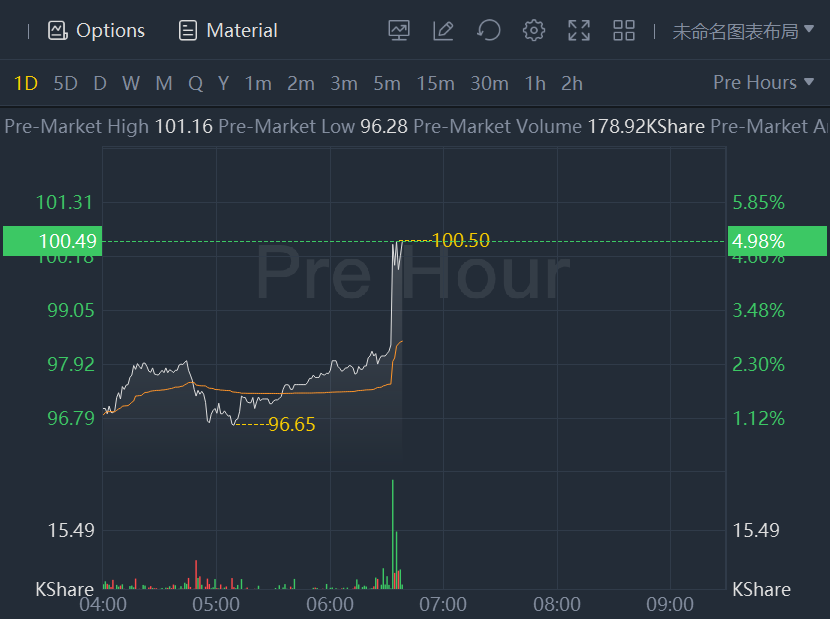
Task: Select the drawing pencil edit icon
Action: coord(443,31)
